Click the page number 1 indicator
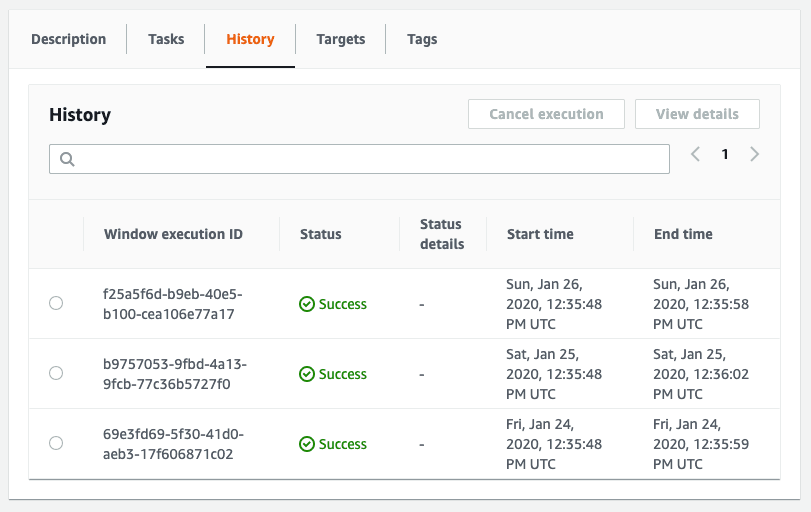 pos(725,155)
